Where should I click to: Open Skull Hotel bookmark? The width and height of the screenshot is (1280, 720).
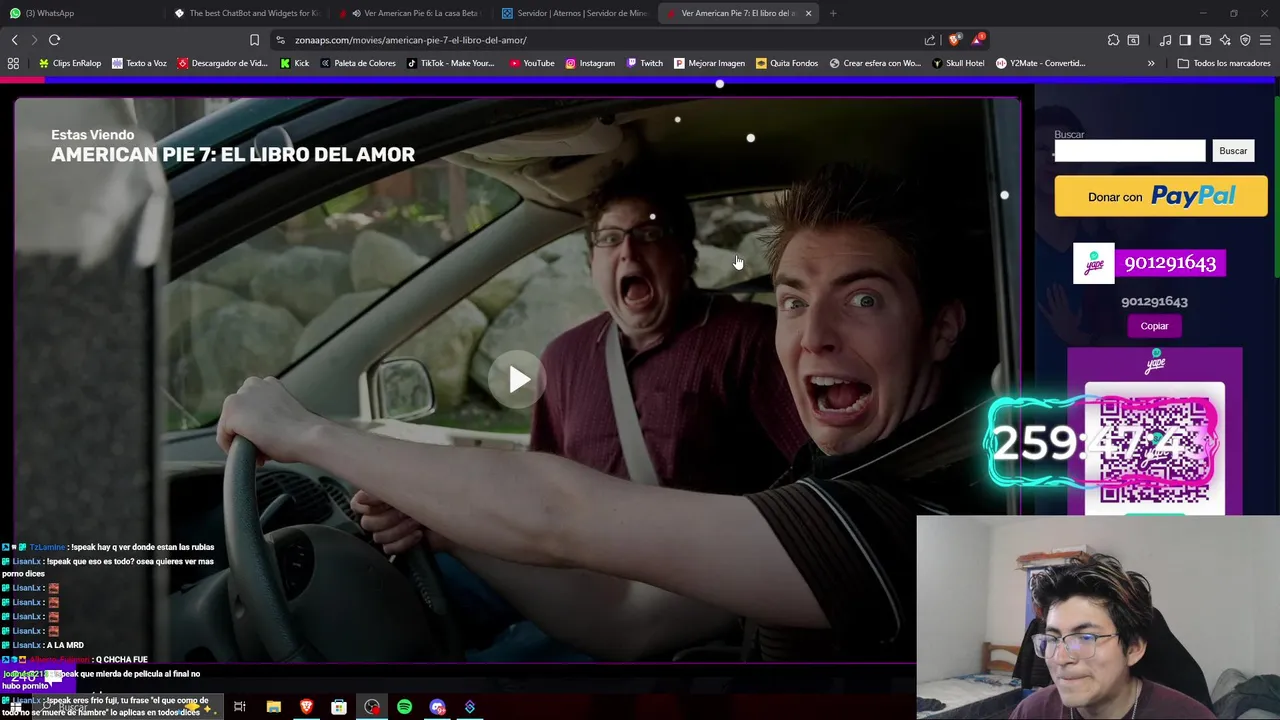(x=958, y=63)
